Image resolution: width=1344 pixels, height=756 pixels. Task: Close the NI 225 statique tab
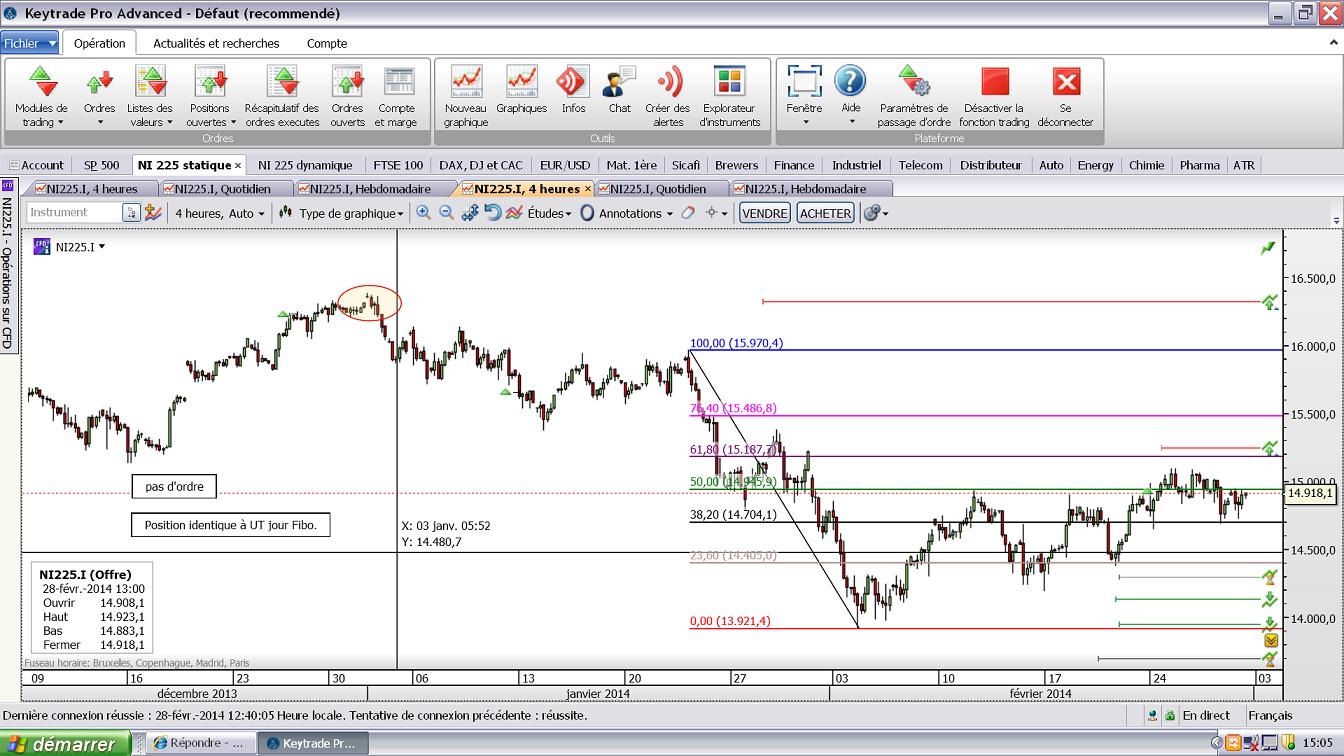click(x=238, y=165)
